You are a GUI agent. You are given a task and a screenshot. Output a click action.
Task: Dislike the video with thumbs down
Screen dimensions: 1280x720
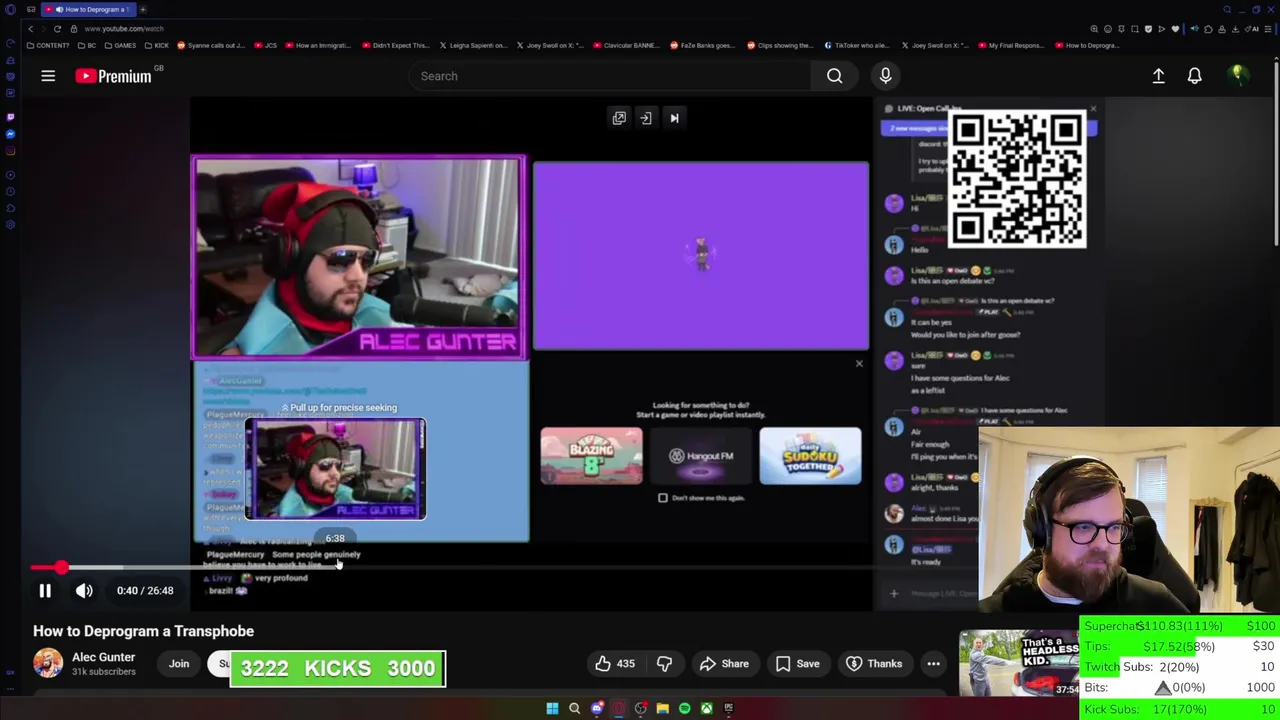[664, 664]
